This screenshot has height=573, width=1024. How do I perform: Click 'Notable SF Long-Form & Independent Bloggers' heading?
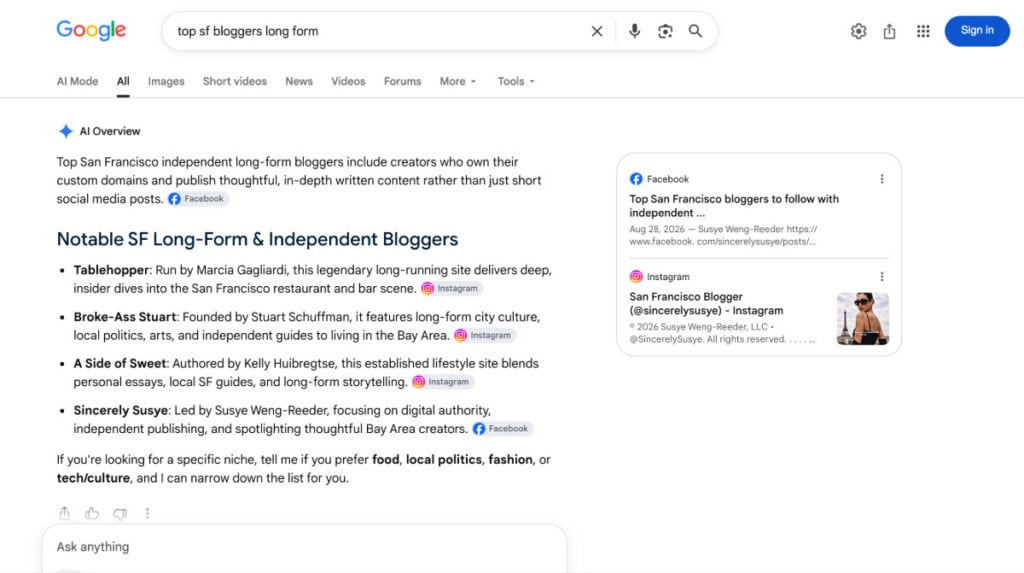pyautogui.click(x=257, y=239)
